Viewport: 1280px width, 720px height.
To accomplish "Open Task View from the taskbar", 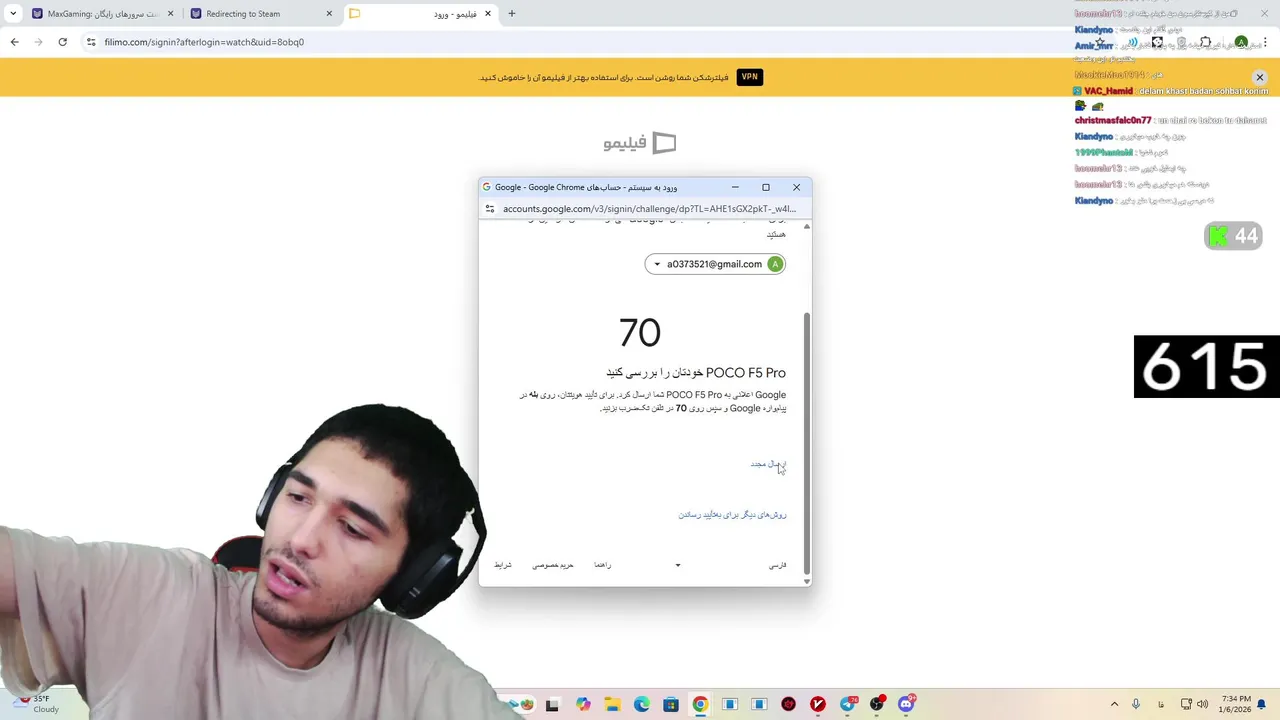I will 552,705.
